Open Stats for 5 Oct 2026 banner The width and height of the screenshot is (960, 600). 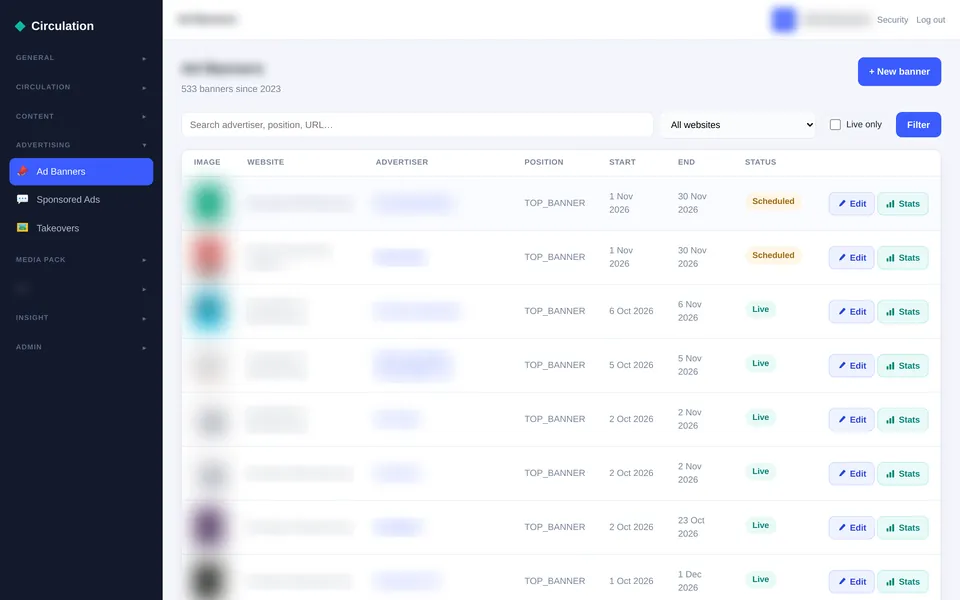coord(903,366)
